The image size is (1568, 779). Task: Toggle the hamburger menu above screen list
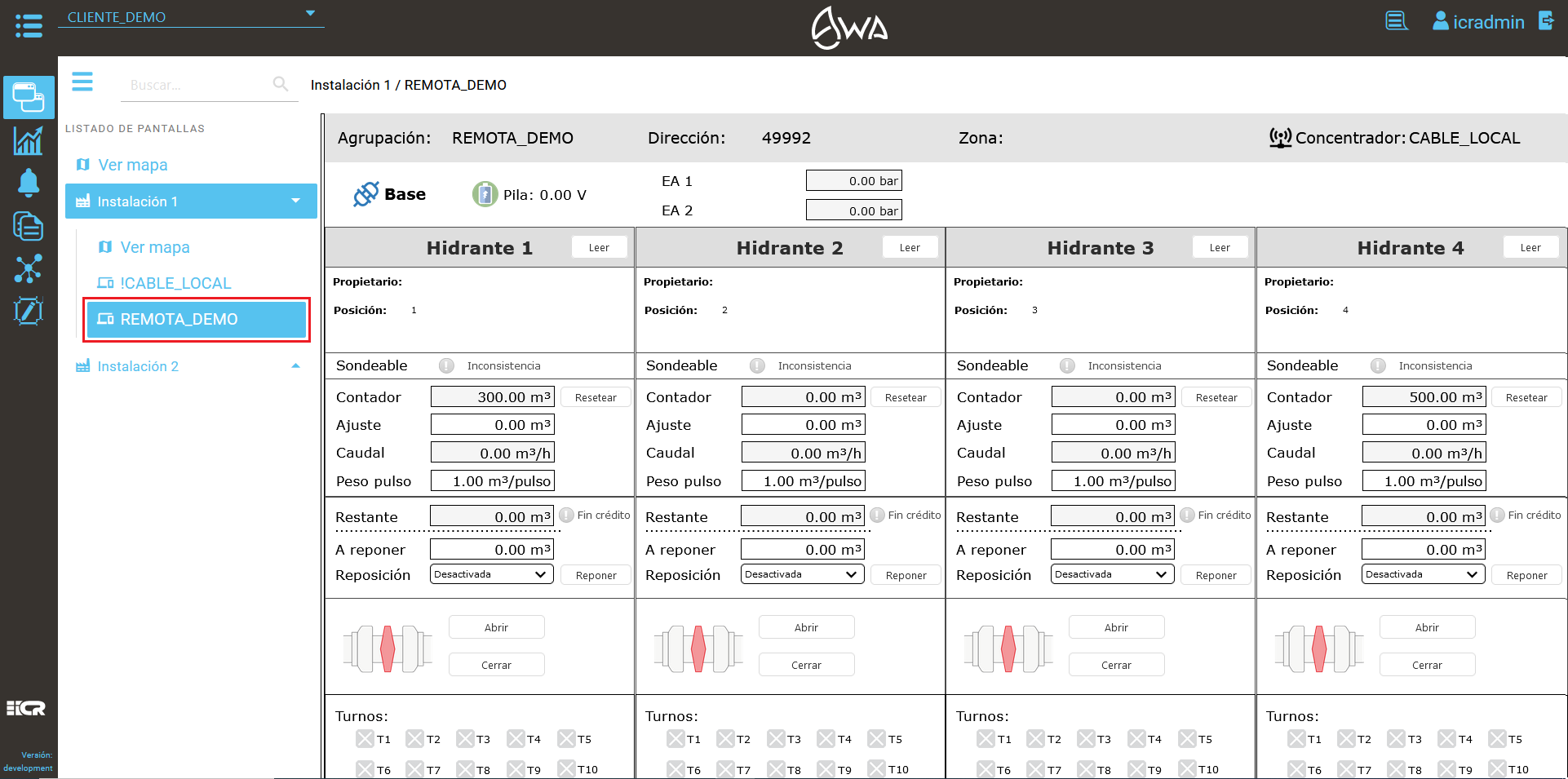point(82,82)
